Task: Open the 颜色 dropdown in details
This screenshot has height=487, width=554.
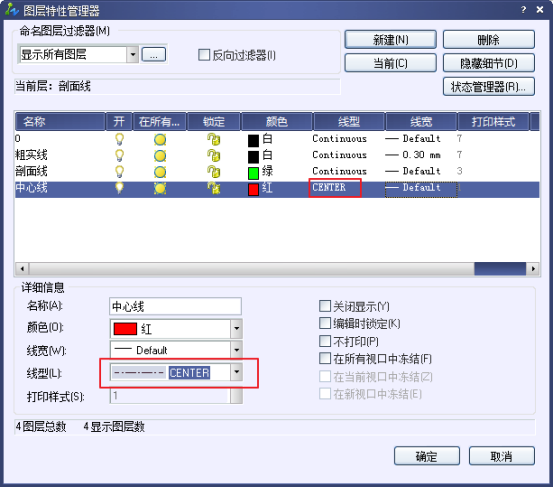Action: click(x=236, y=329)
